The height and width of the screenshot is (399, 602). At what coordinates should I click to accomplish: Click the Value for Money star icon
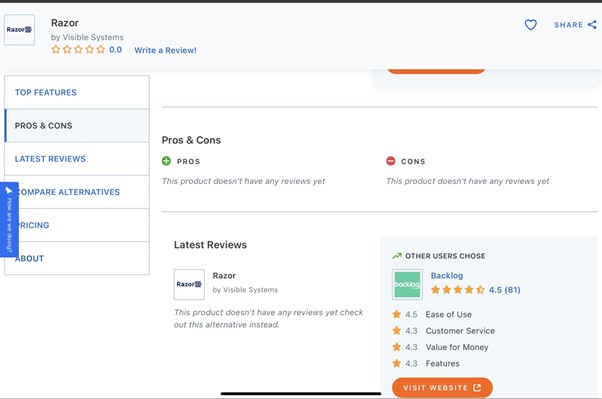pos(397,347)
